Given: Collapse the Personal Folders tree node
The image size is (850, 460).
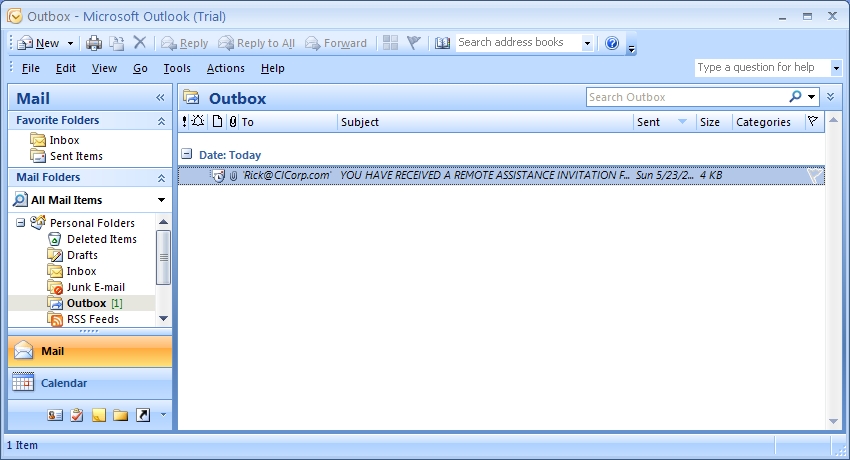Looking at the screenshot, I should (x=21, y=223).
